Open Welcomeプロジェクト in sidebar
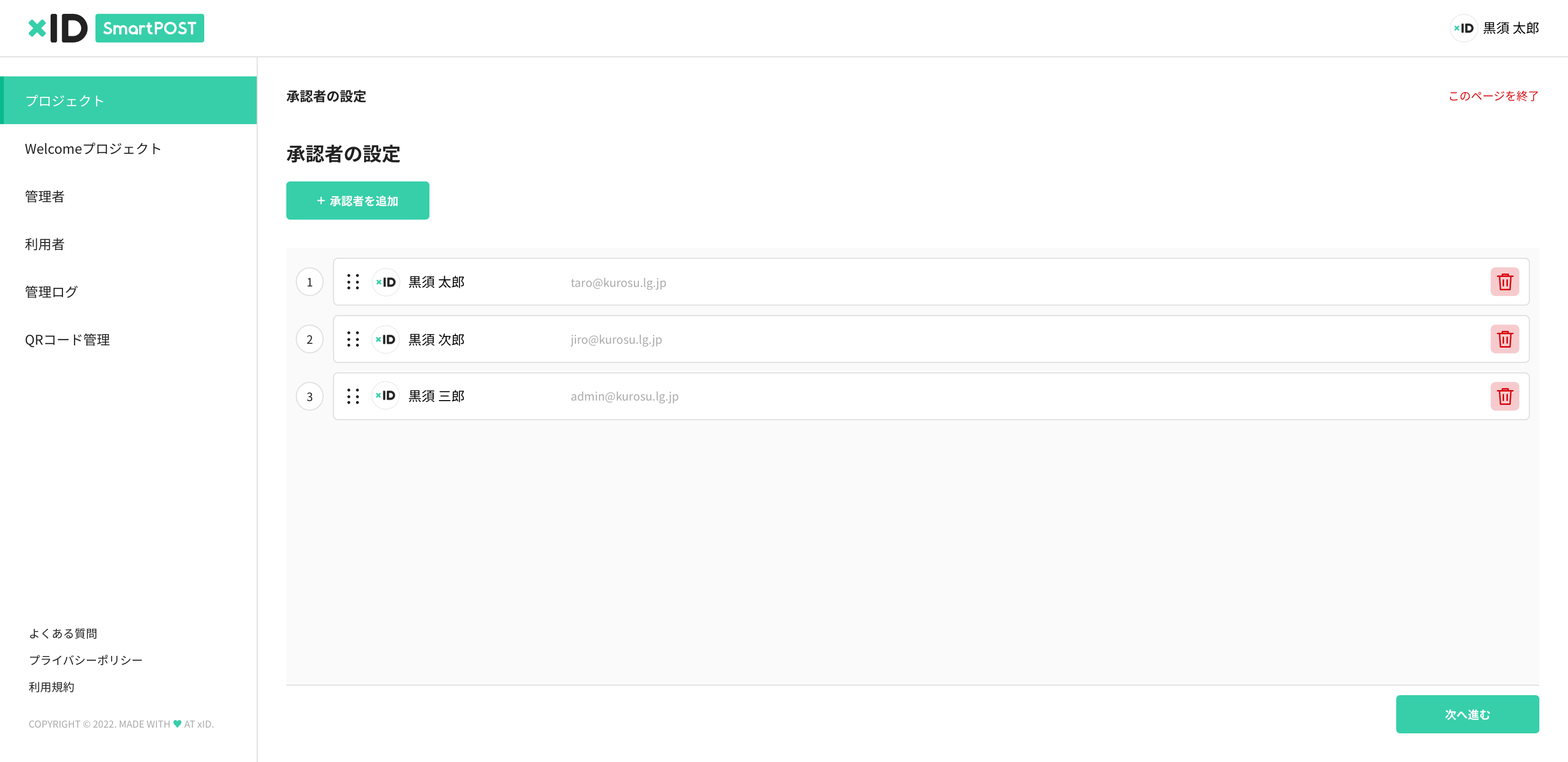 click(93, 148)
